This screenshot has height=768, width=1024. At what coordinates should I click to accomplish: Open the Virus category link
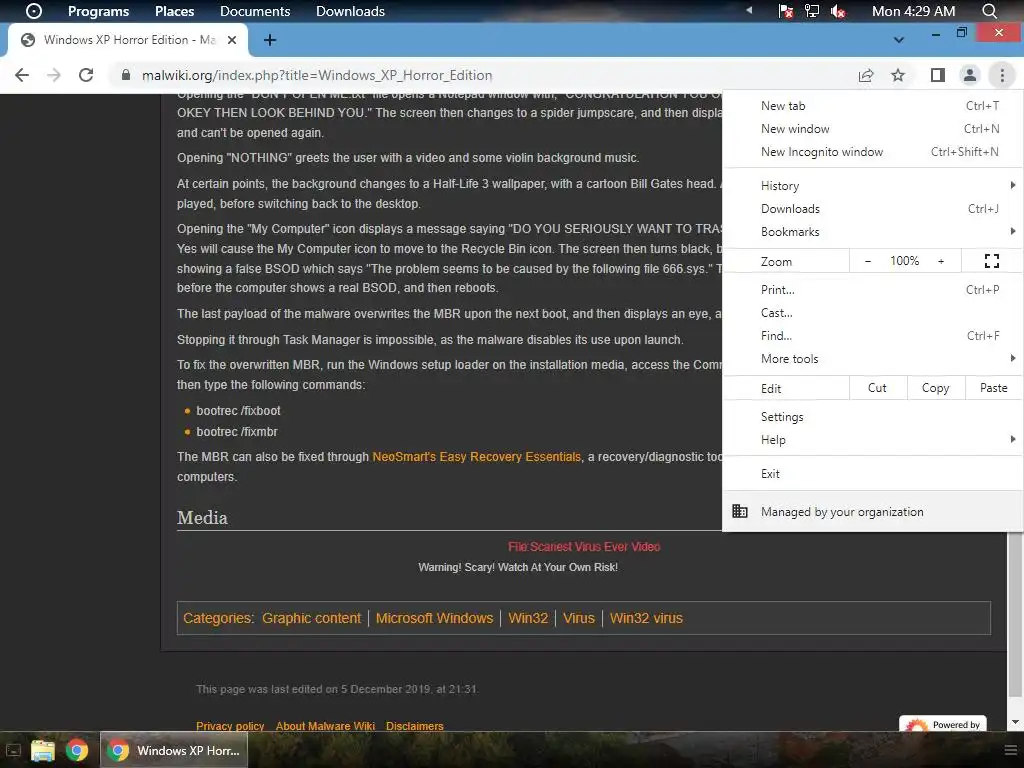(x=579, y=618)
